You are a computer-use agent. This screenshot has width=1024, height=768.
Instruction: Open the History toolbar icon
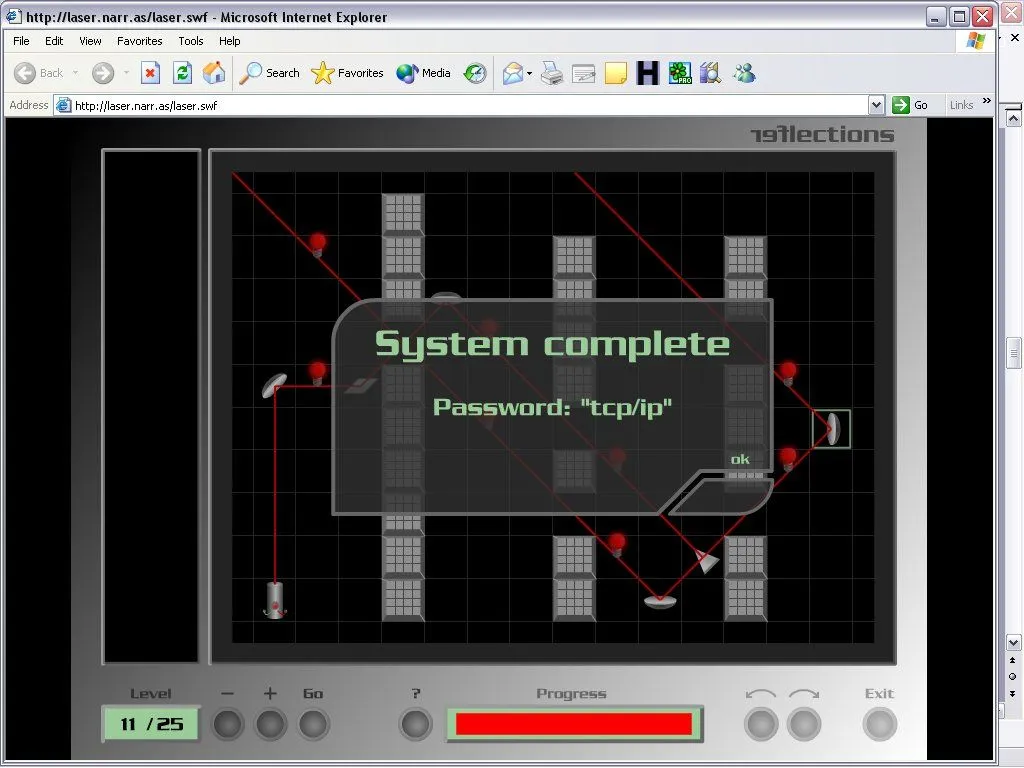pos(475,73)
